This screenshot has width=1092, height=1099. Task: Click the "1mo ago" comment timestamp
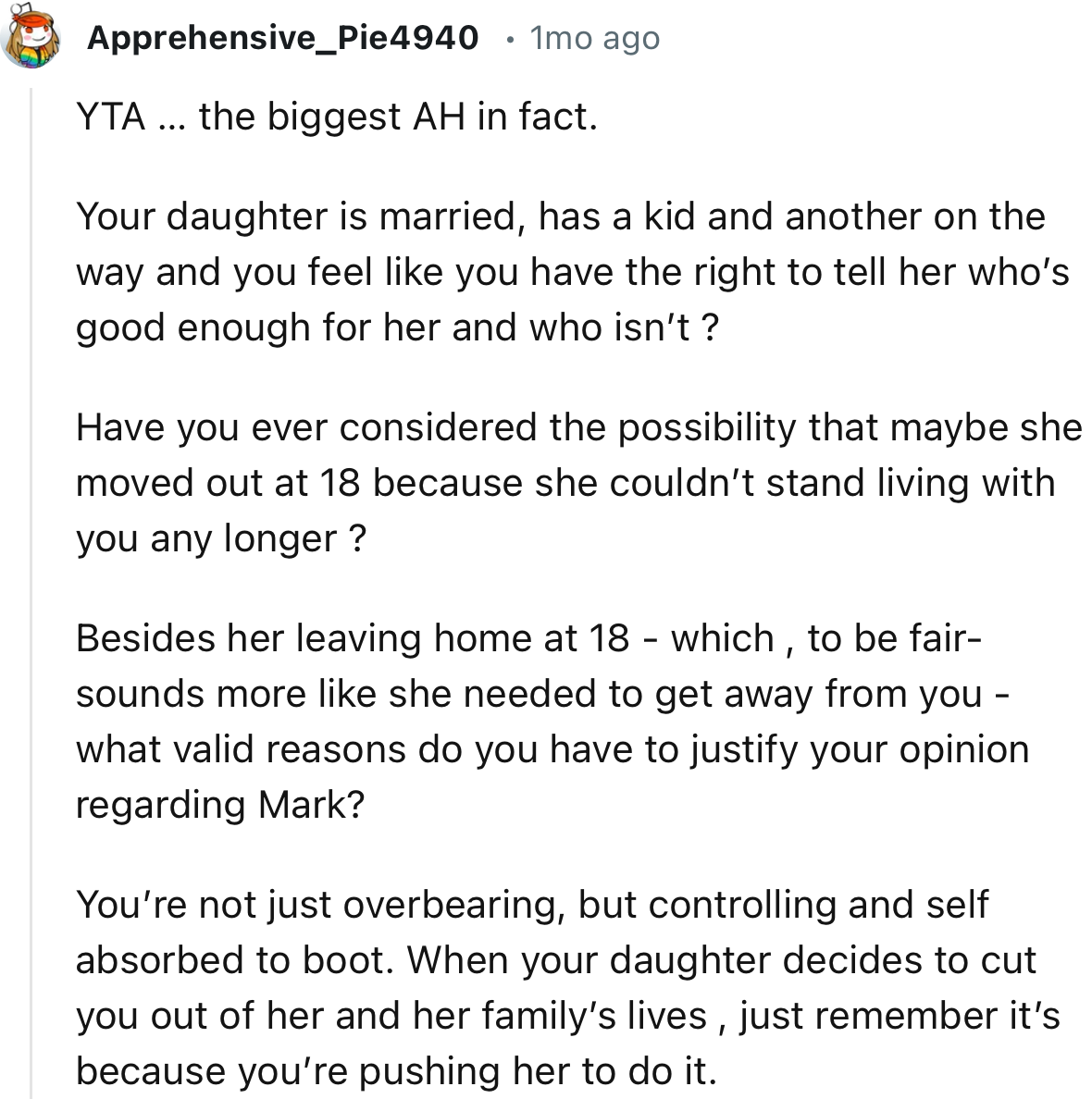click(595, 38)
